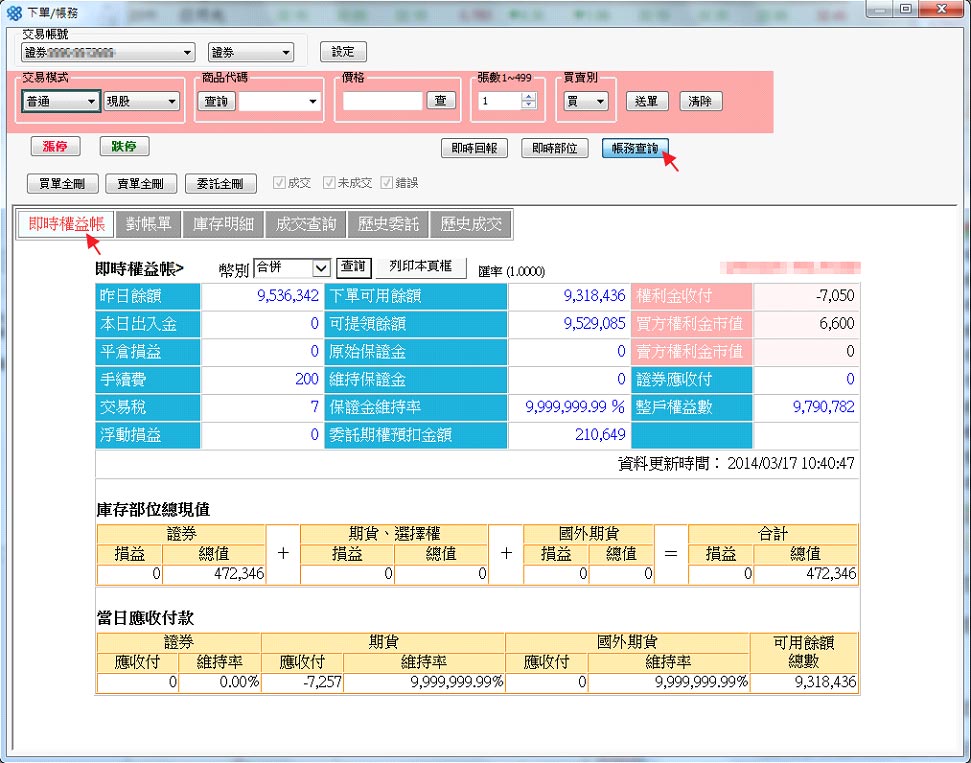Click the 整戶權益數 value 9,790,782
Image resolution: width=971 pixels, height=763 pixels.
coord(824,407)
